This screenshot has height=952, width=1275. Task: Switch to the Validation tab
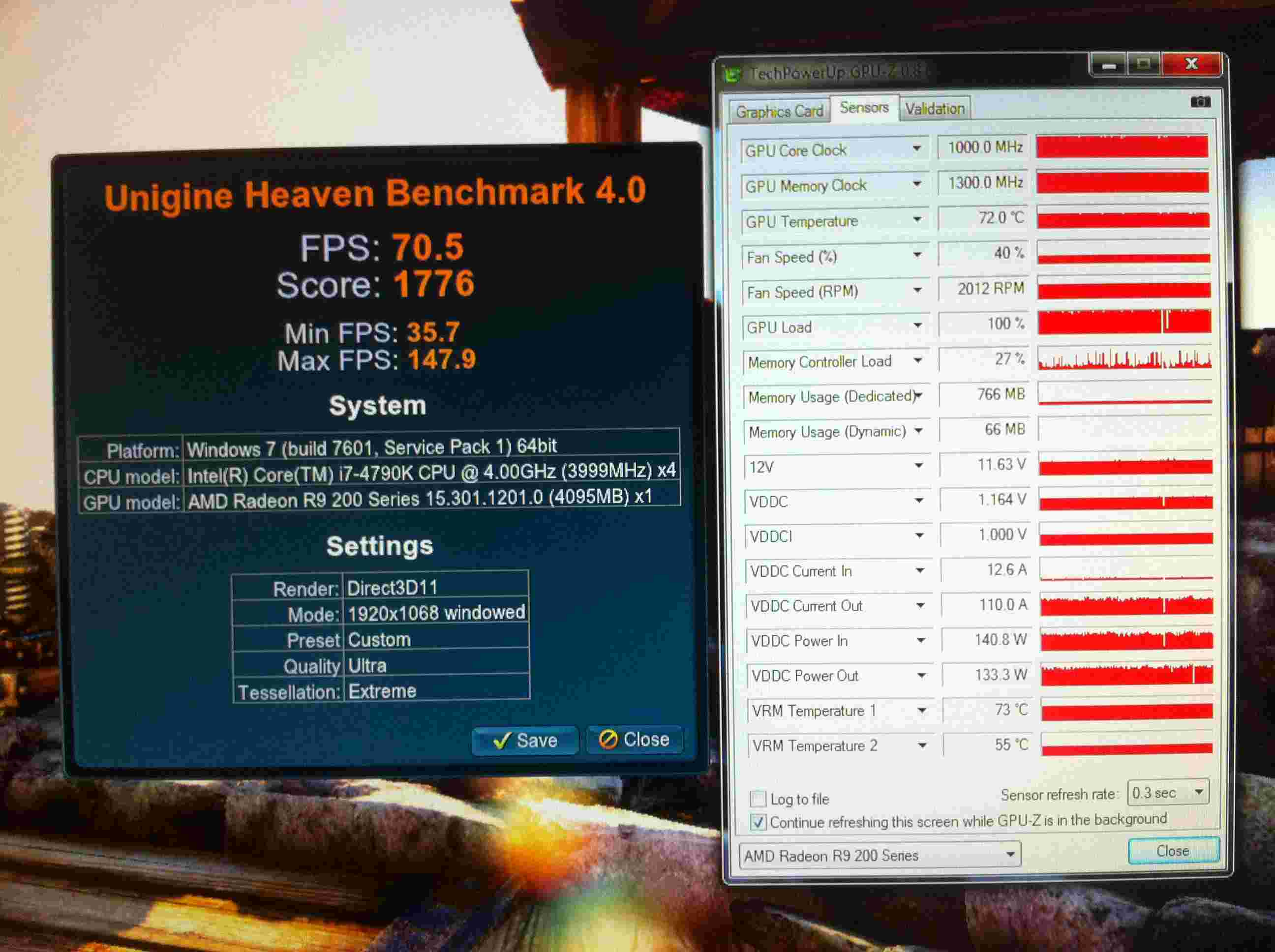tap(934, 108)
